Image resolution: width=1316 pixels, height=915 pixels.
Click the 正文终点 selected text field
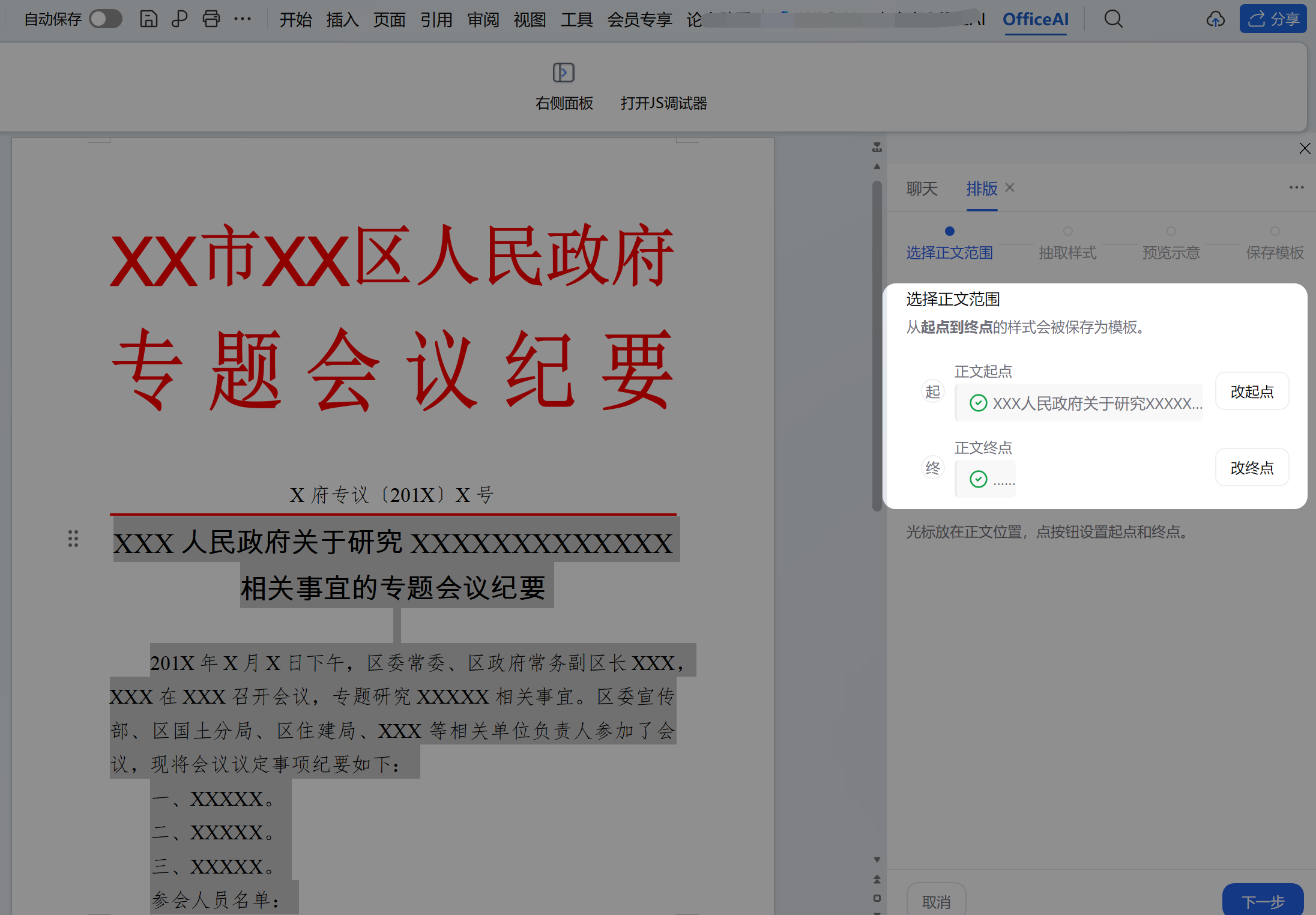985,479
